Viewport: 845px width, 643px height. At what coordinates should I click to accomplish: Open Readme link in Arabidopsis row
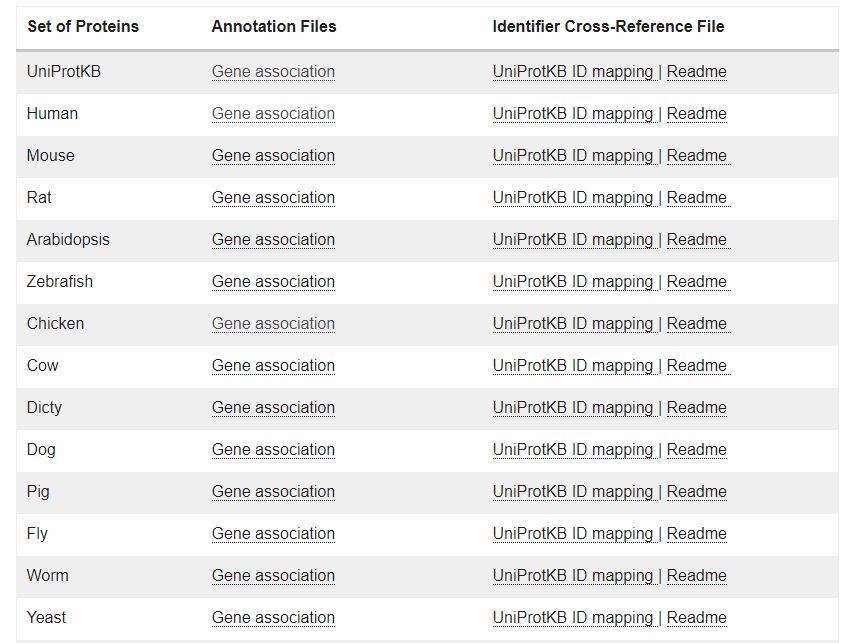pyautogui.click(x=697, y=240)
